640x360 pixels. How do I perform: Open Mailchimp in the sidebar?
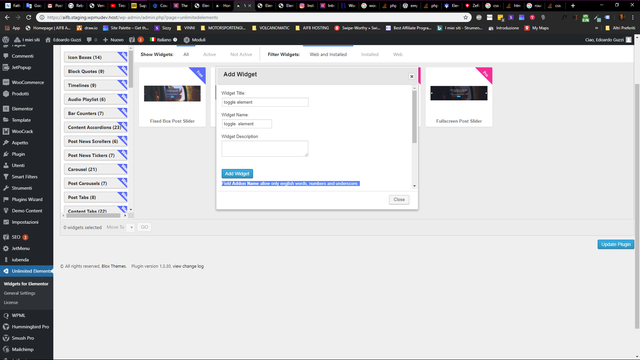(22, 349)
